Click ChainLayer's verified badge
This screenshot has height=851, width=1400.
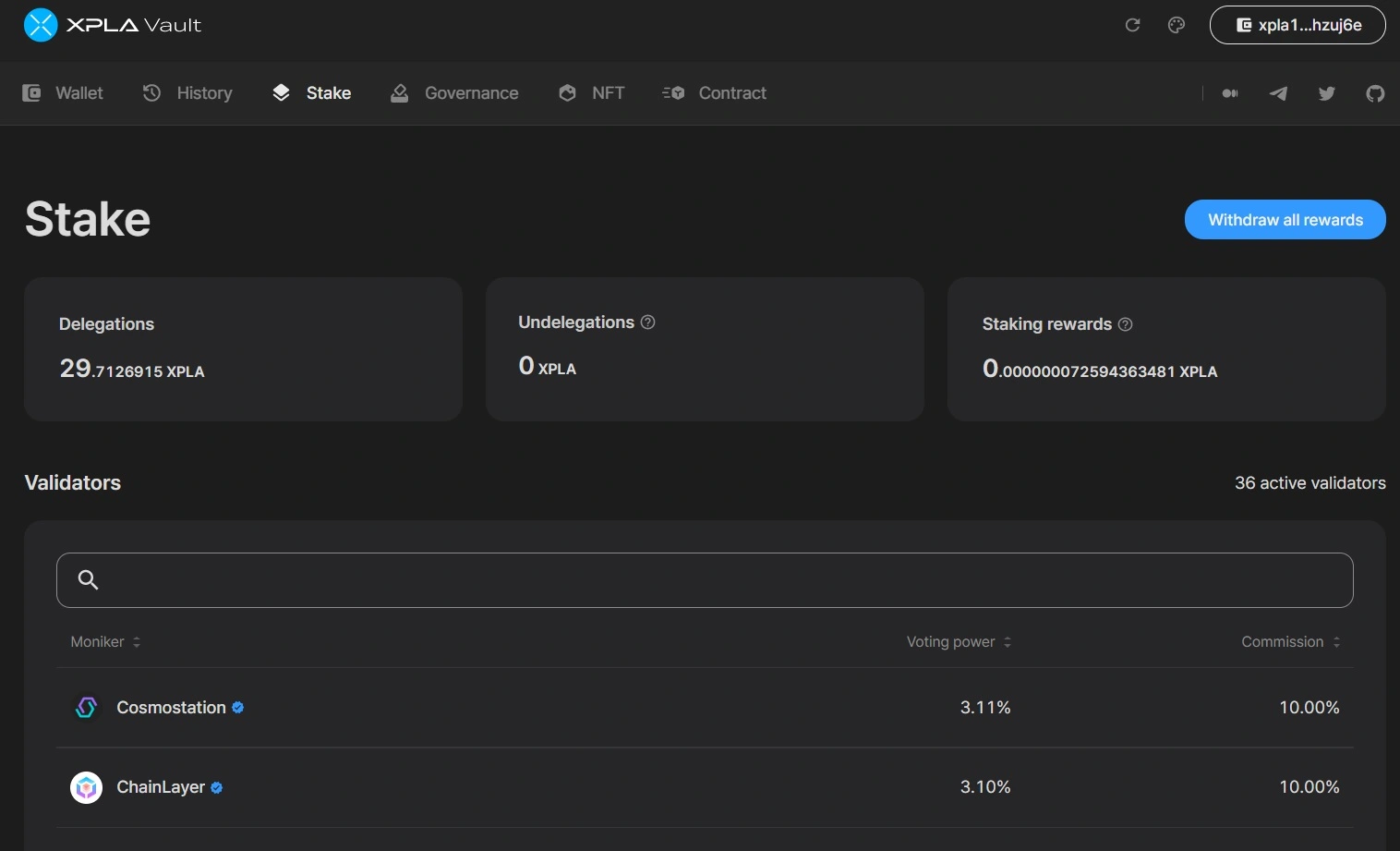[x=217, y=788]
